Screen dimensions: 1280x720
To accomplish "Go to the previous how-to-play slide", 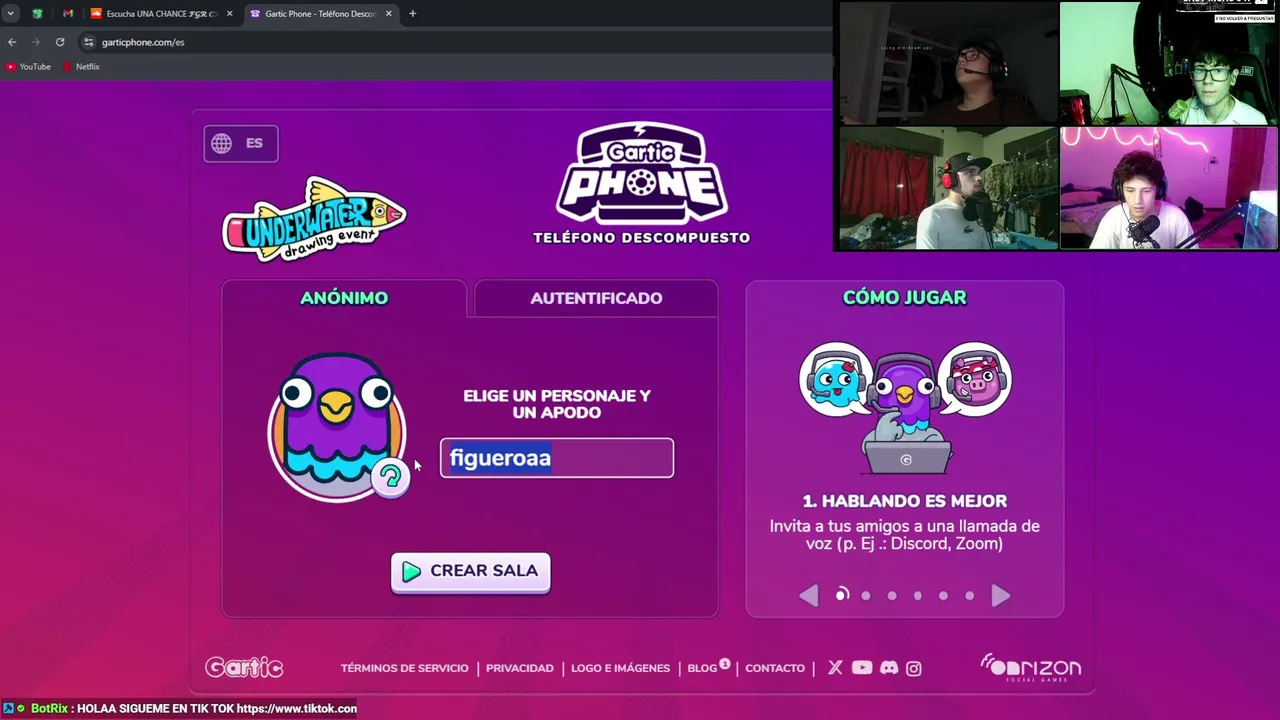I will tap(808, 596).
